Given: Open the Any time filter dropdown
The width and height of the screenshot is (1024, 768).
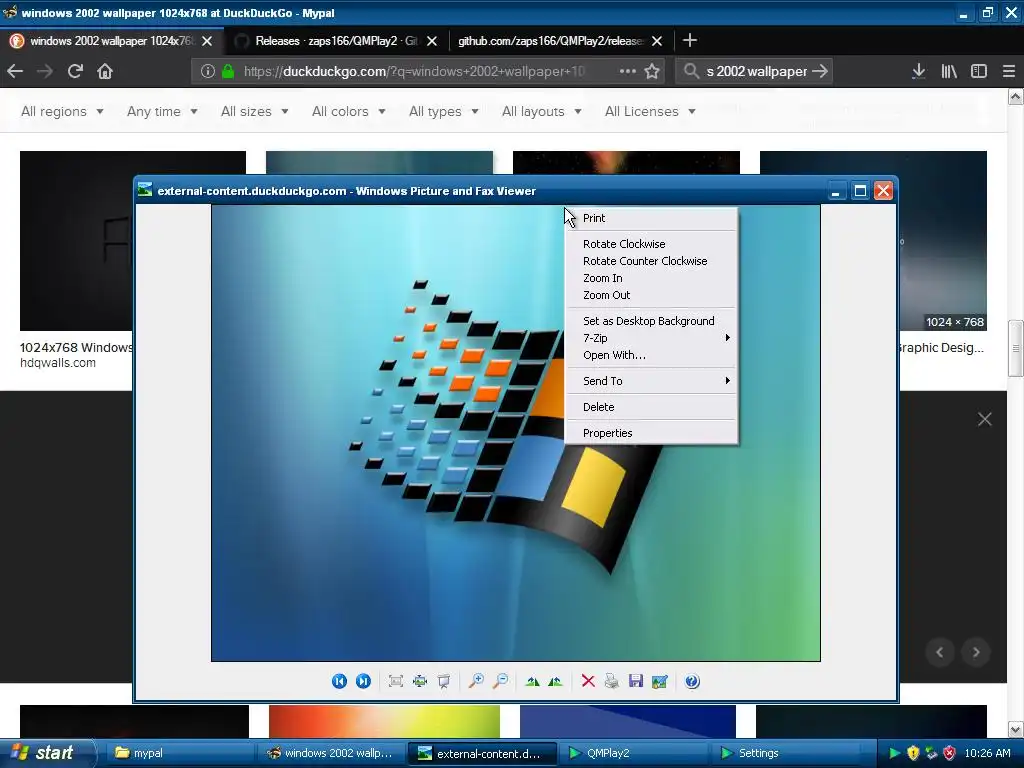Looking at the screenshot, I should [162, 112].
